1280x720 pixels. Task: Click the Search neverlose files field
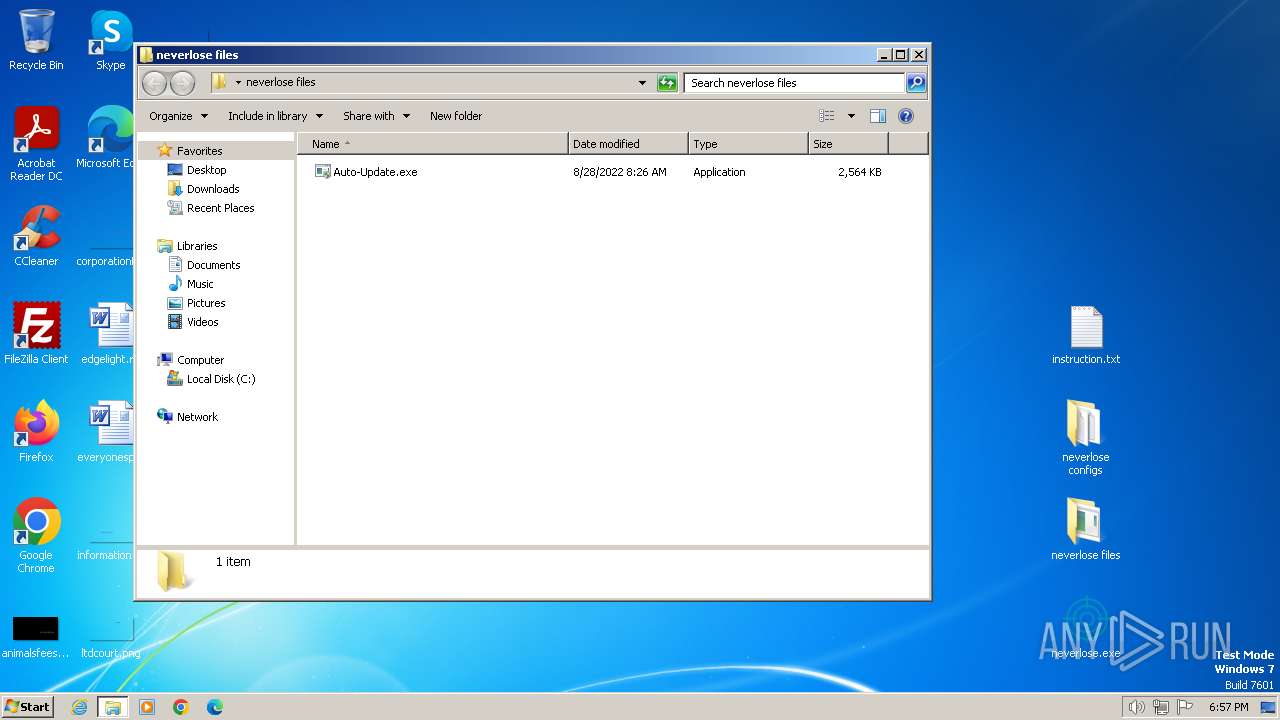tap(795, 83)
